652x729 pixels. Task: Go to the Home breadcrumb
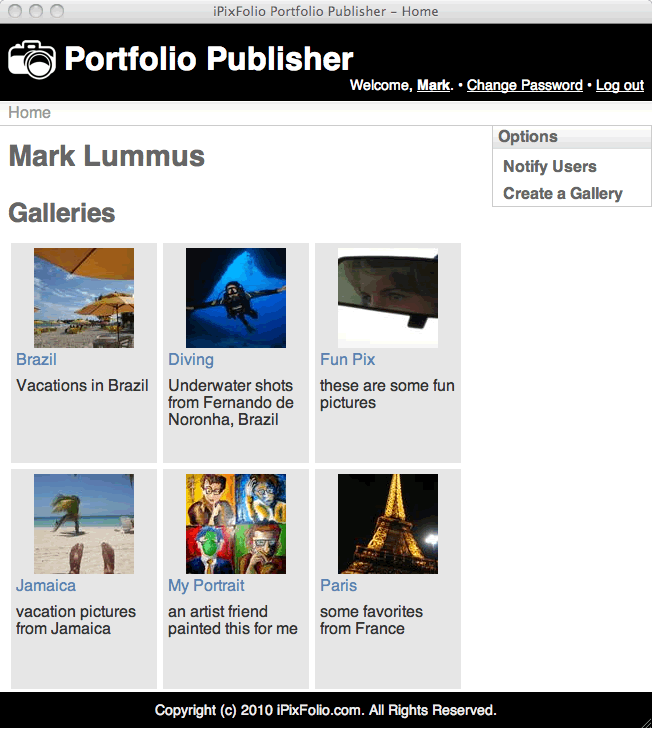tap(29, 112)
